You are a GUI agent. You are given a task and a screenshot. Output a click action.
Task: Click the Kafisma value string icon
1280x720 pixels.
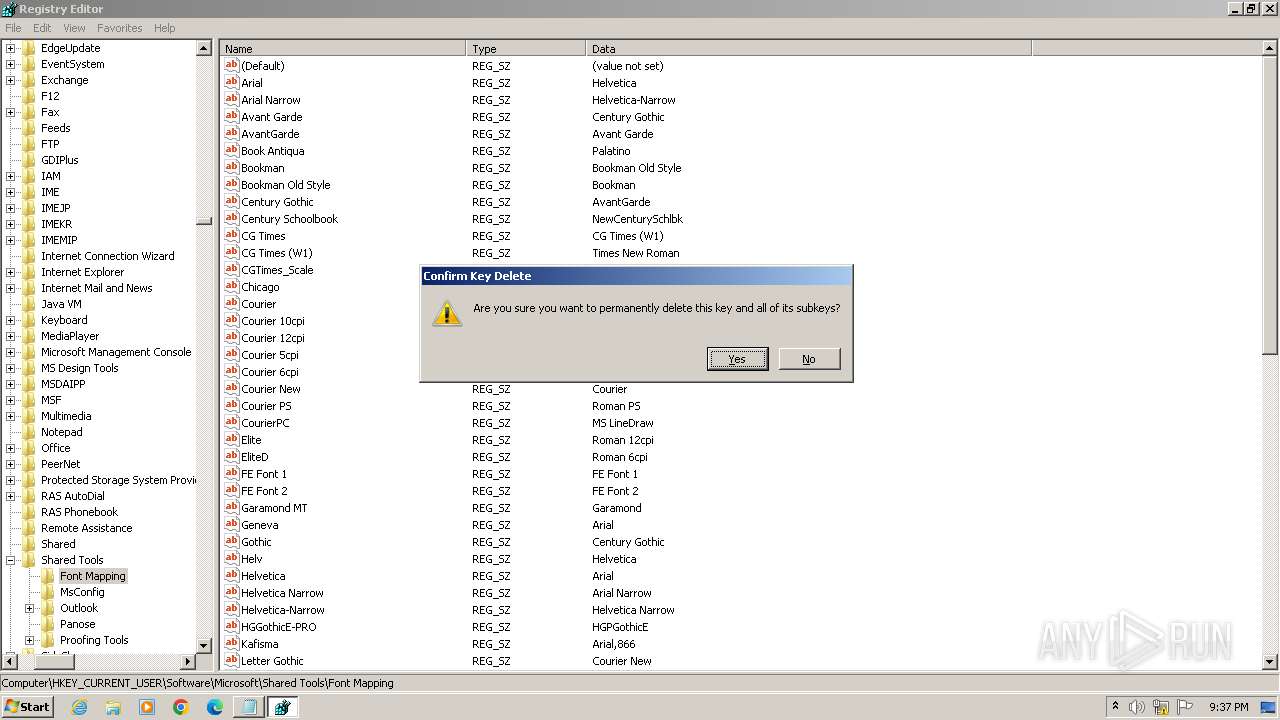pos(231,644)
